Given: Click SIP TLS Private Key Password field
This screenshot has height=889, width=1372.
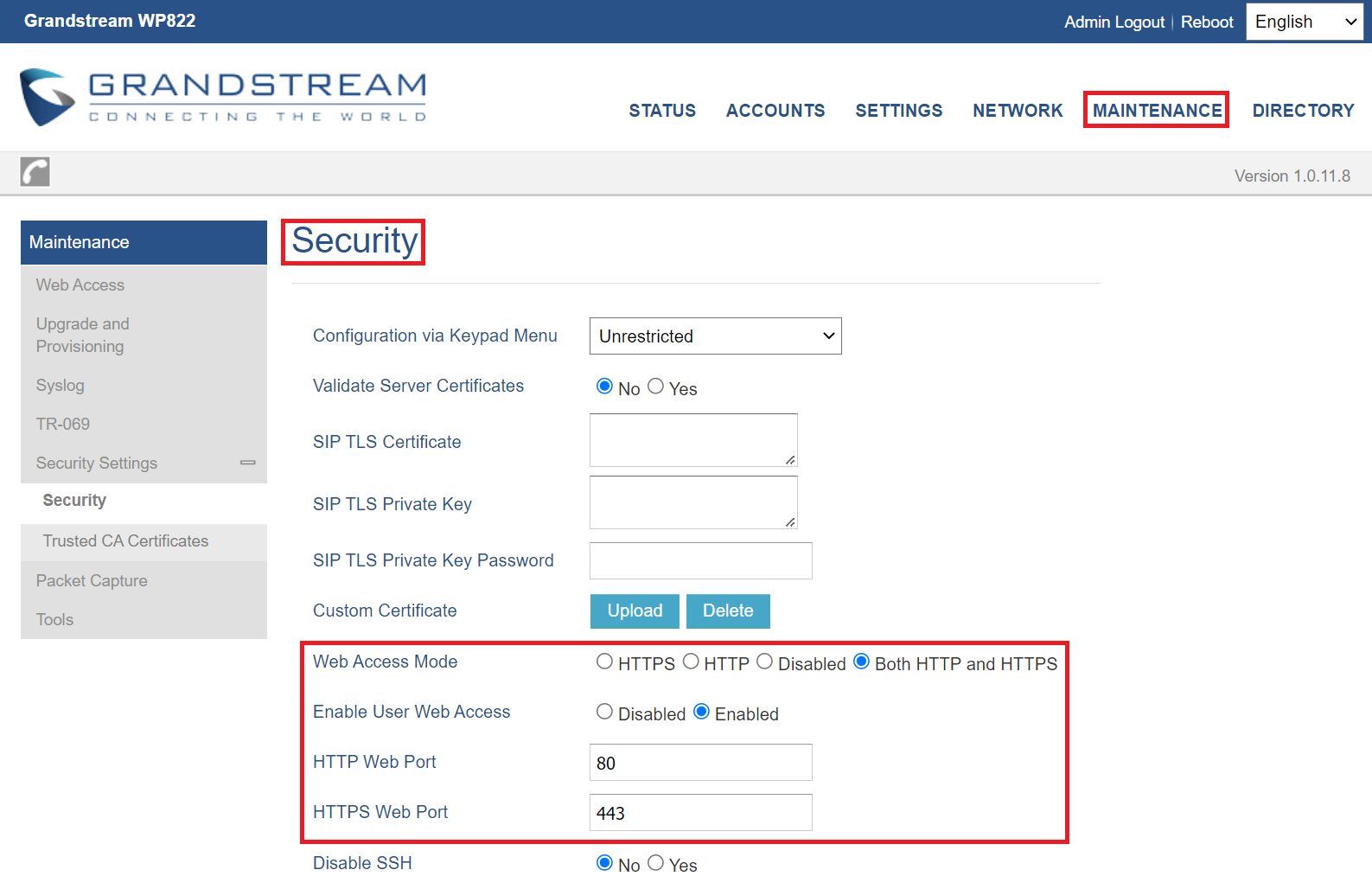Looking at the screenshot, I should [x=701, y=560].
